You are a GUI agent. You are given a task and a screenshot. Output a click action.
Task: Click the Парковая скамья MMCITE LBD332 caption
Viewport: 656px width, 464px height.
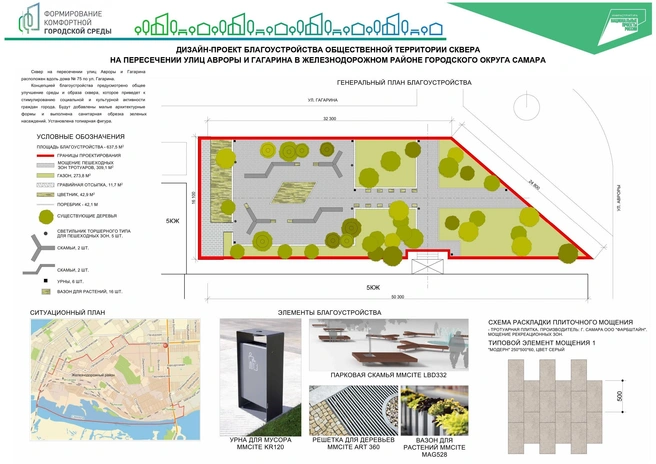tap(389, 375)
